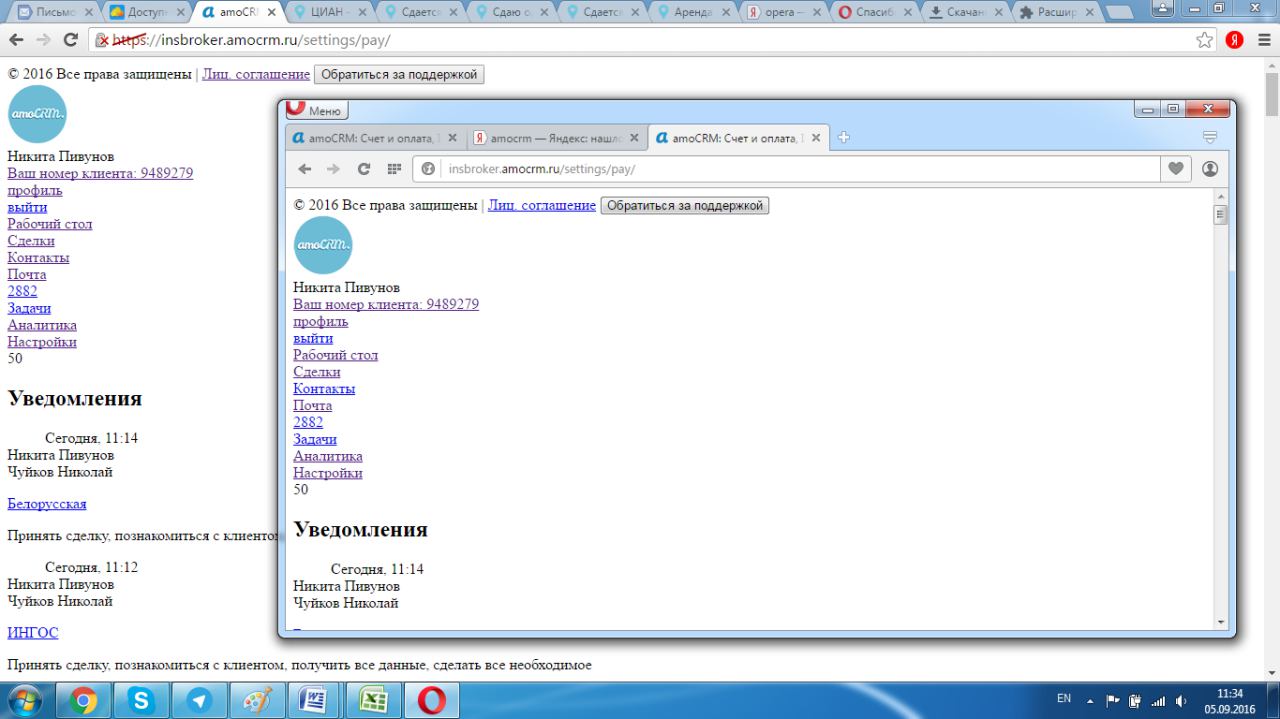This screenshot has height=719, width=1280.
Task: Click the volume icon in system tray
Action: 1183,700
